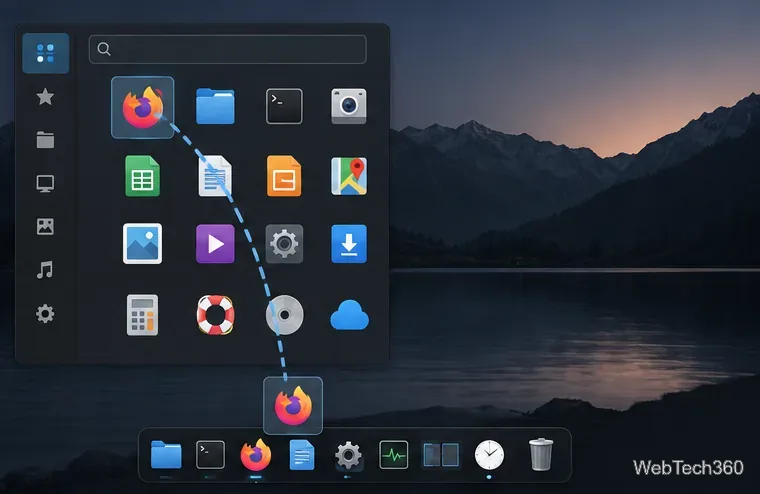760x494 pixels.
Task: Launch the calculator app
Action: tap(142, 315)
